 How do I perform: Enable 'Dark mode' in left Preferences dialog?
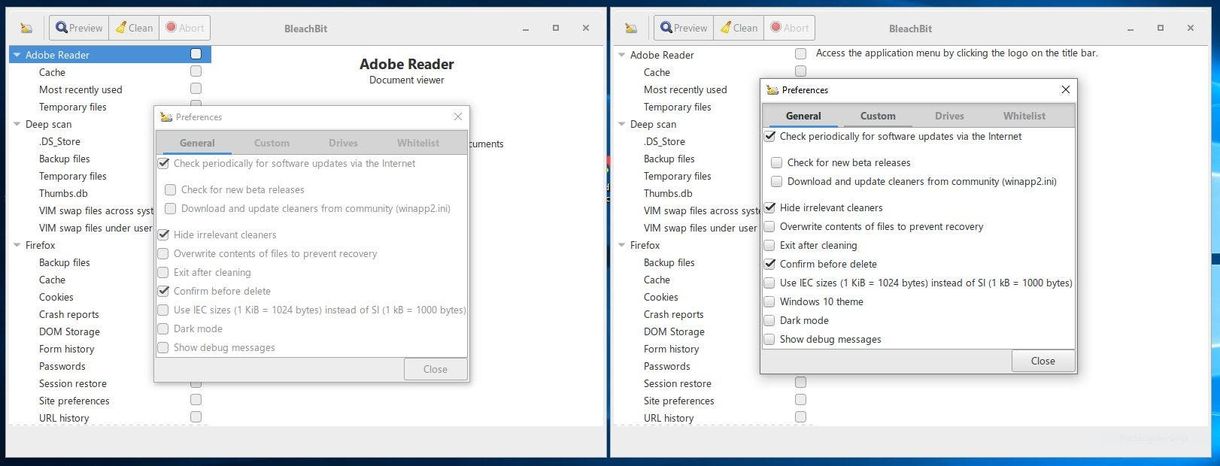click(x=163, y=329)
